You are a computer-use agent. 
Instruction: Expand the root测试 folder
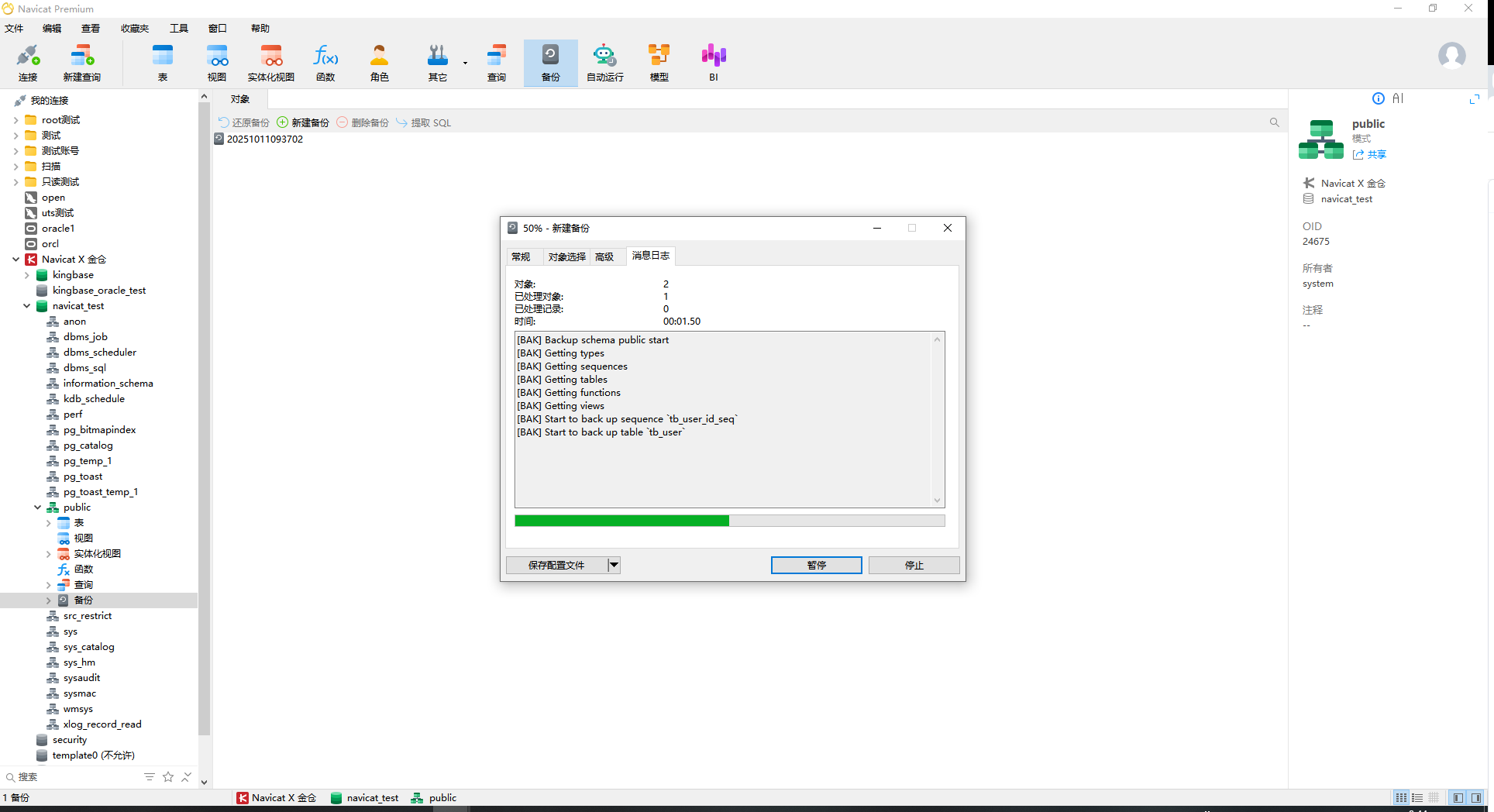tap(15, 120)
